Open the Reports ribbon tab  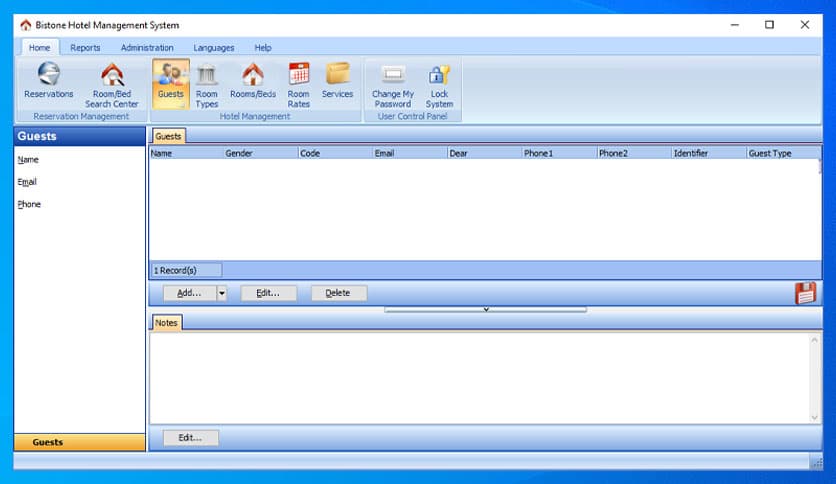tap(85, 47)
